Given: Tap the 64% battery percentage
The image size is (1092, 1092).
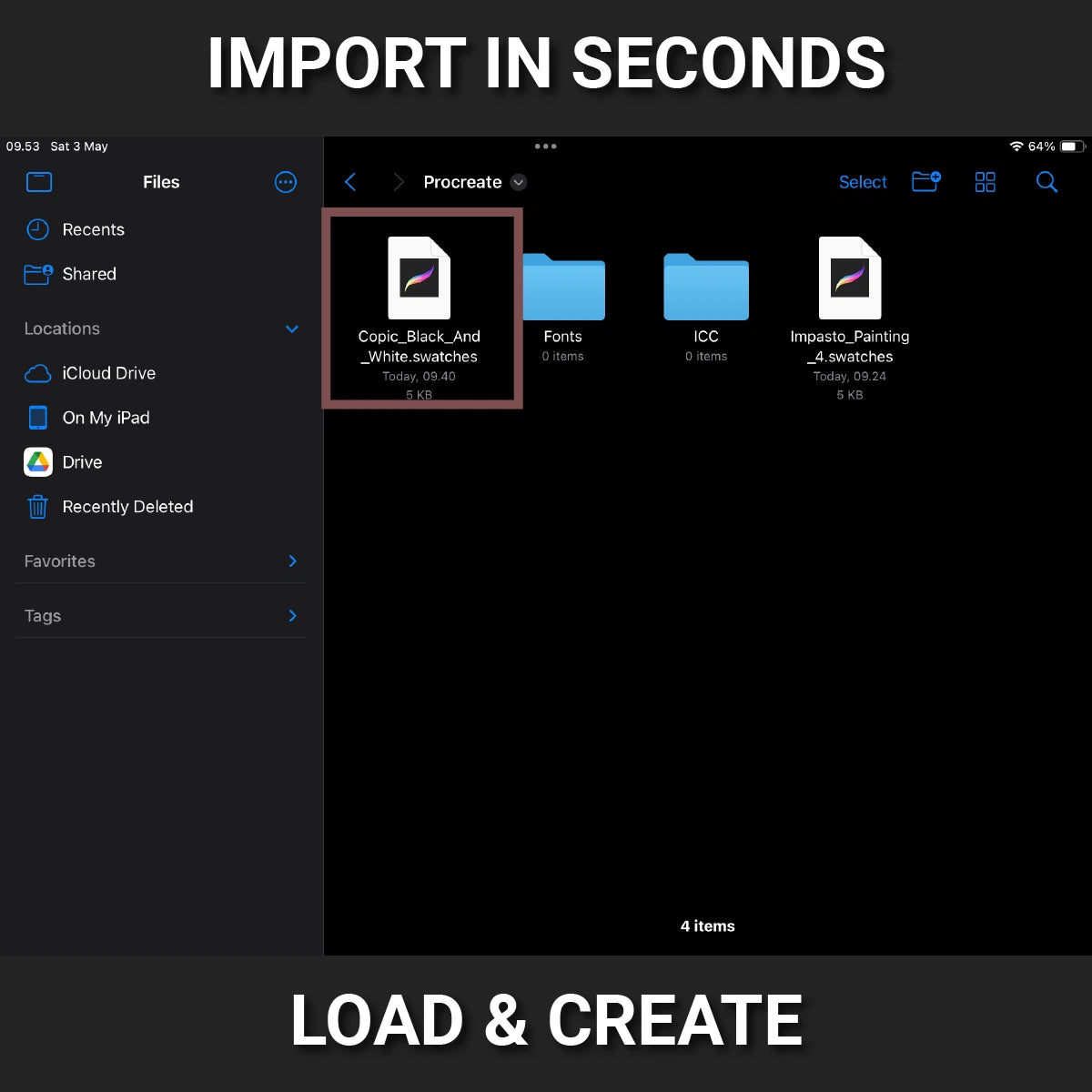Looking at the screenshot, I should click(1041, 147).
